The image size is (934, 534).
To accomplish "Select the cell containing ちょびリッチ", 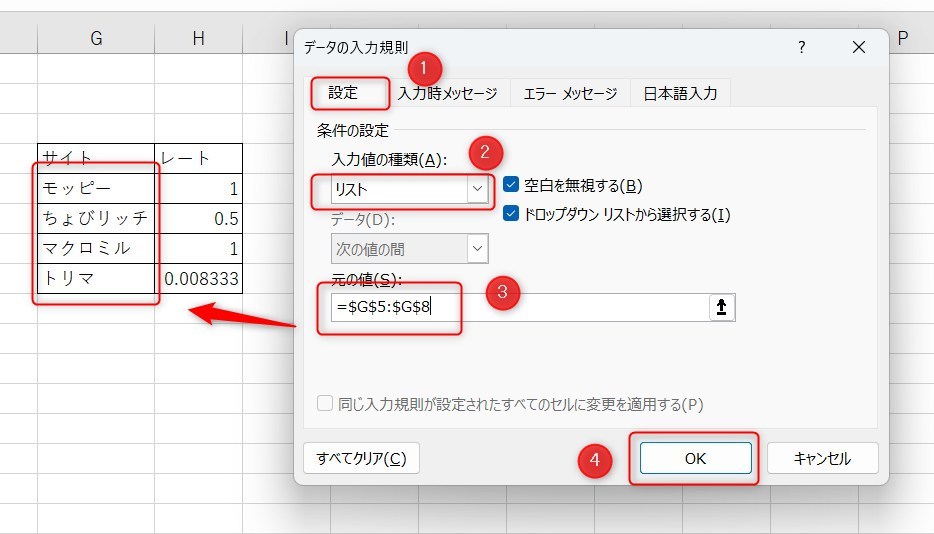I will [96, 218].
